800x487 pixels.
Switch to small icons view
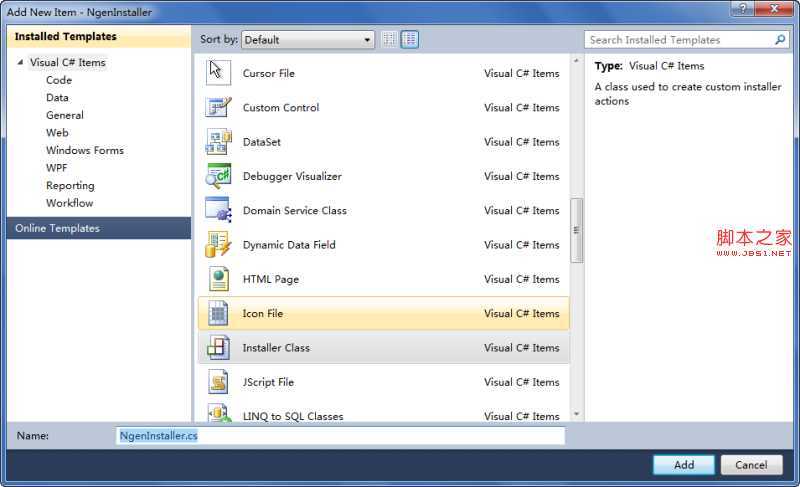(x=389, y=39)
